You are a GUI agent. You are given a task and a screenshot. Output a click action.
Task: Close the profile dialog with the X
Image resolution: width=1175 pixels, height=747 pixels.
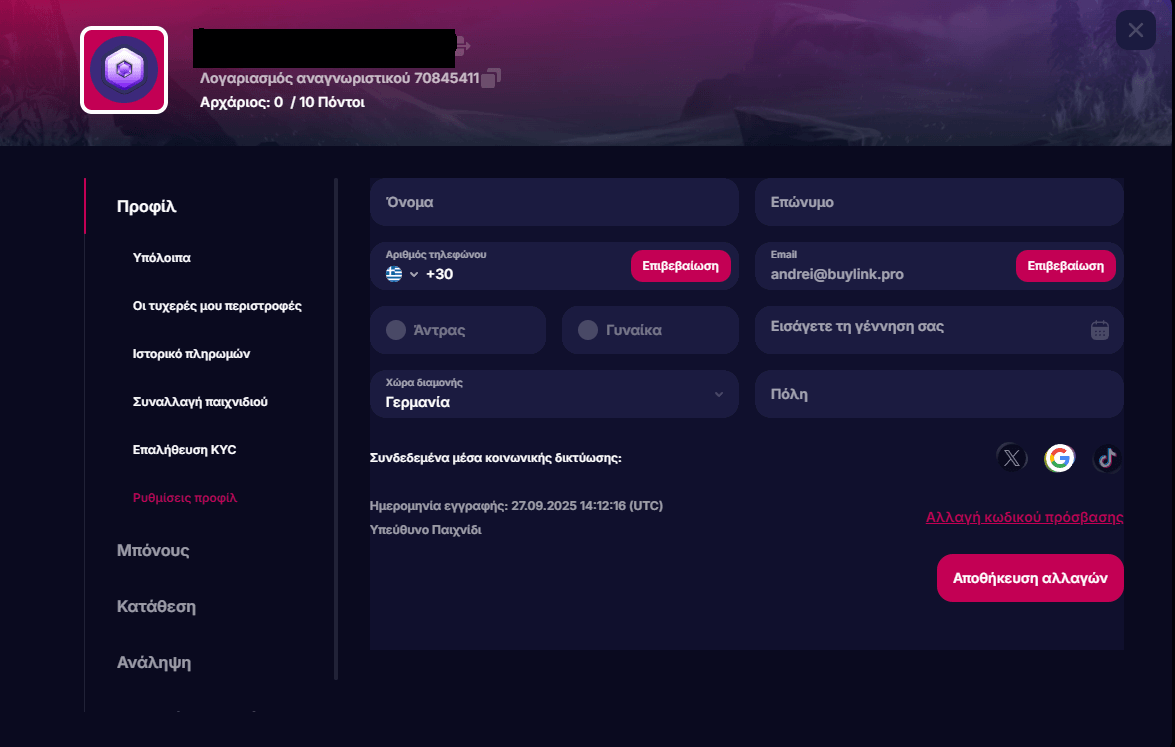click(1135, 30)
